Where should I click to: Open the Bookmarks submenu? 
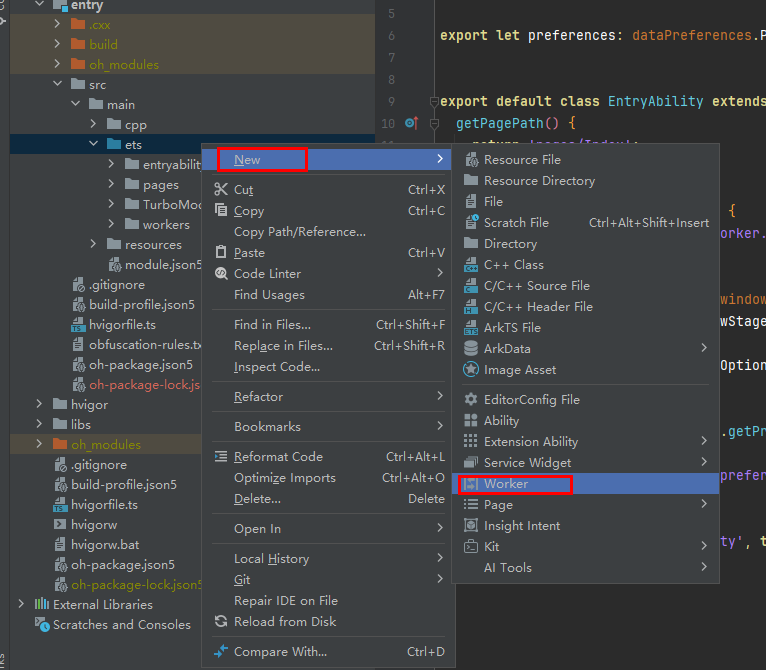click(328, 427)
